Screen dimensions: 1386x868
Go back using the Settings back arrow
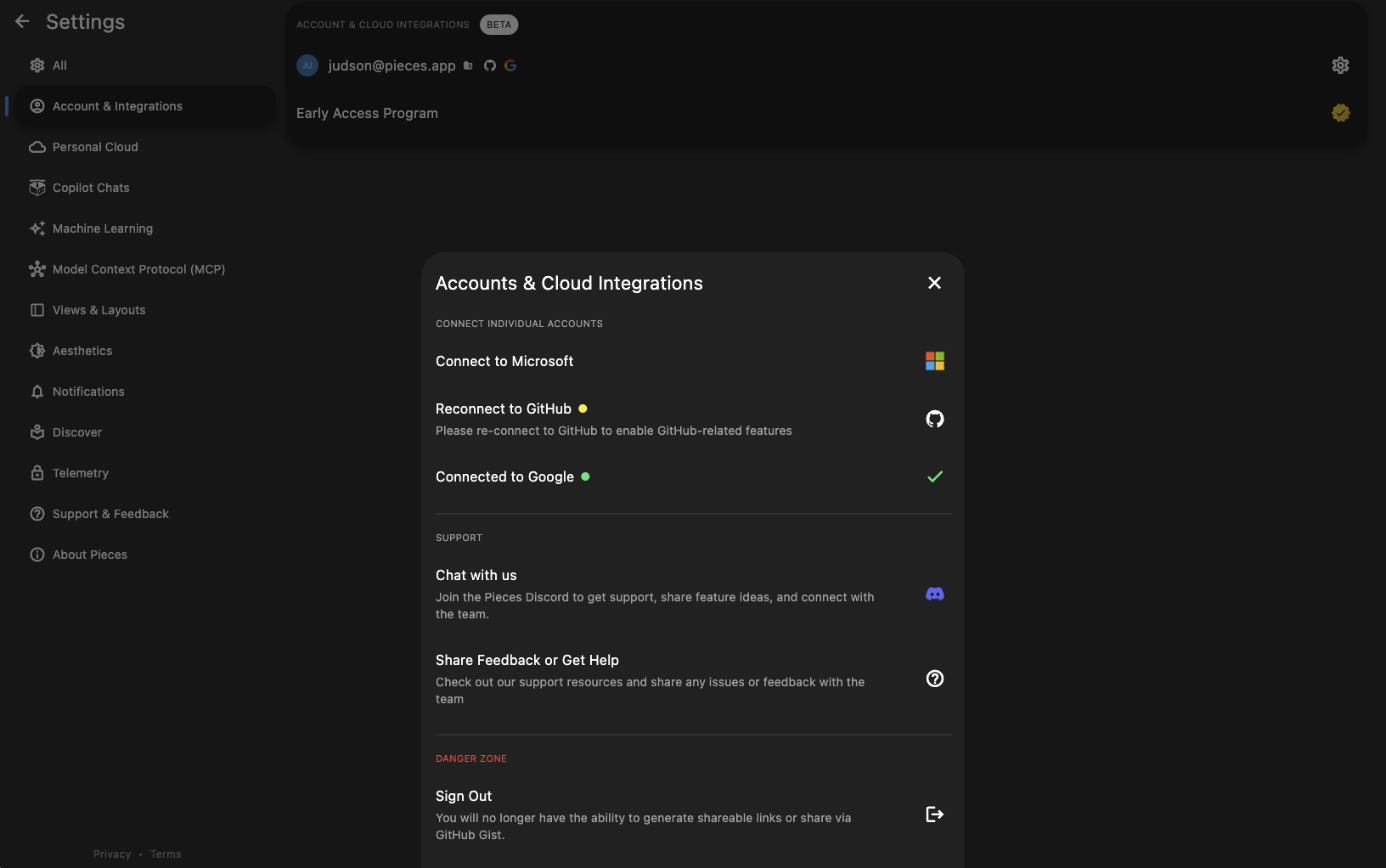pos(22,21)
